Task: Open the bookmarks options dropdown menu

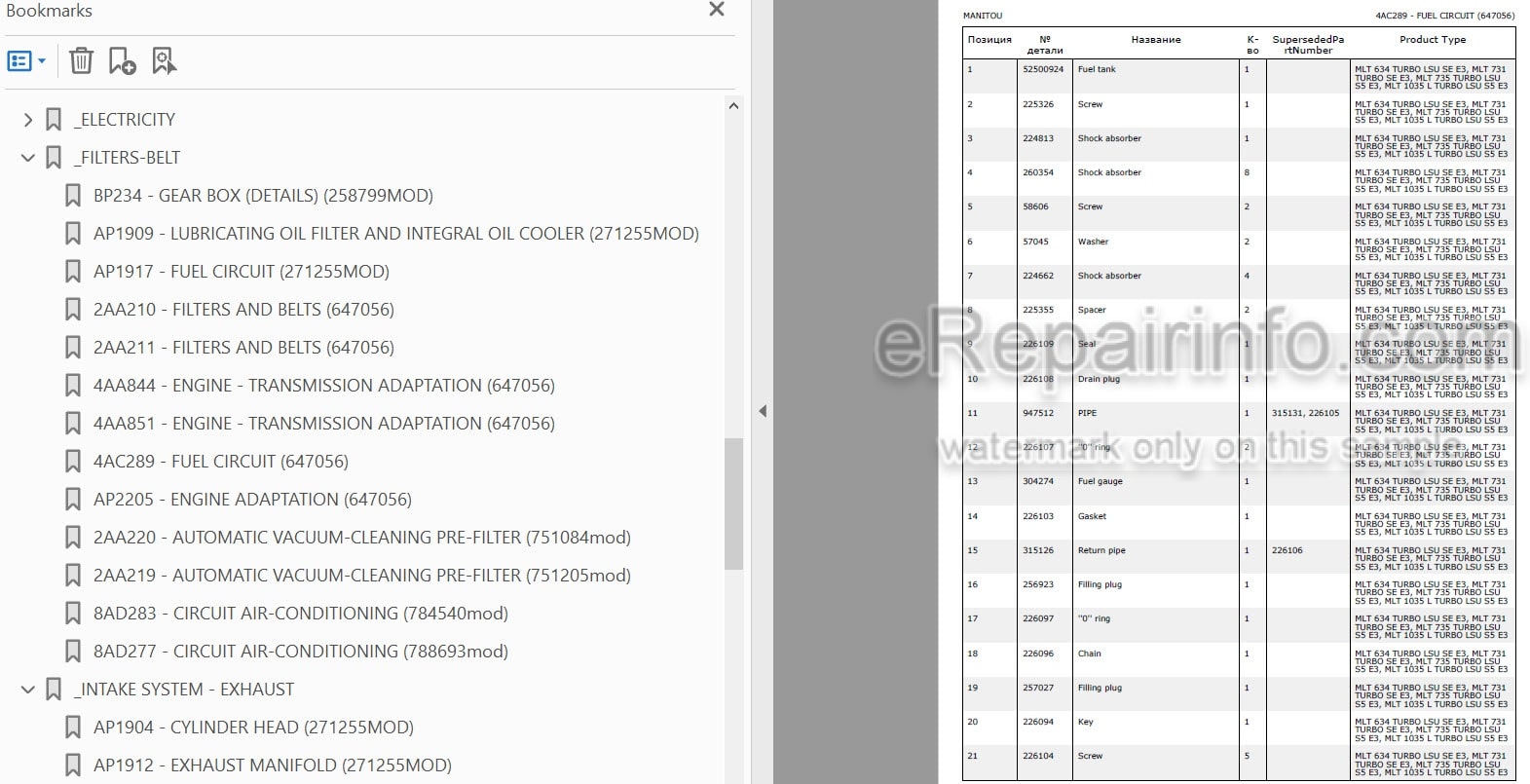Action: coord(26,61)
